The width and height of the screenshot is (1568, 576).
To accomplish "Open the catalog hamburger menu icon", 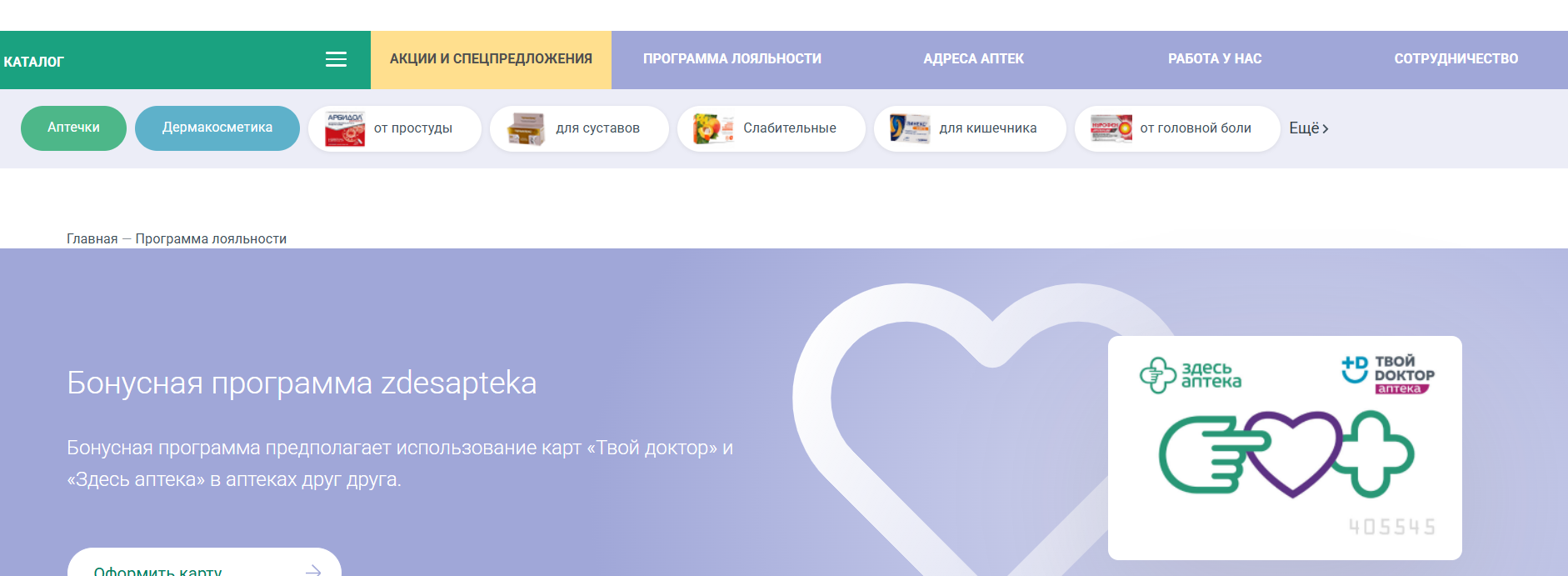I will click(x=336, y=59).
